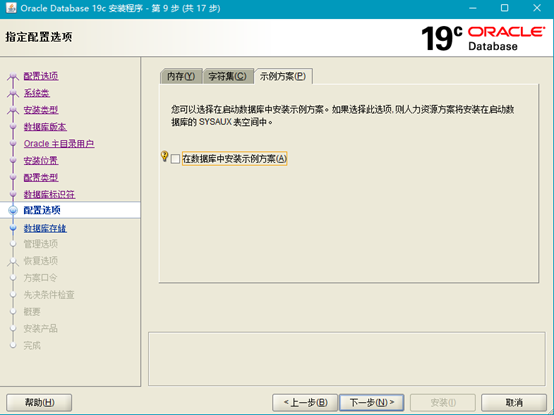Click the 安装产品 step text
Viewport: 554px width, 415px height.
(x=41, y=329)
